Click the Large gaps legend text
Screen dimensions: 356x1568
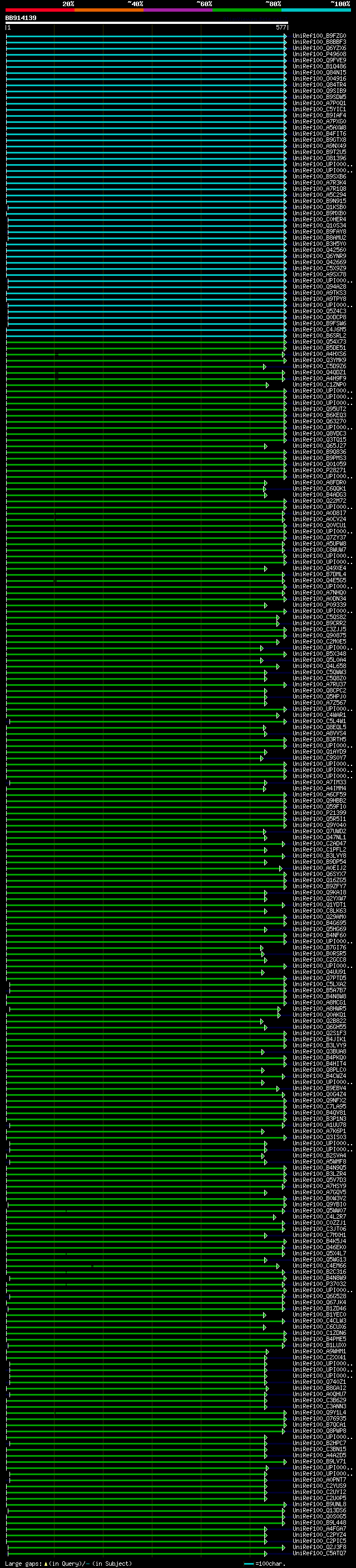tap(68, 1563)
